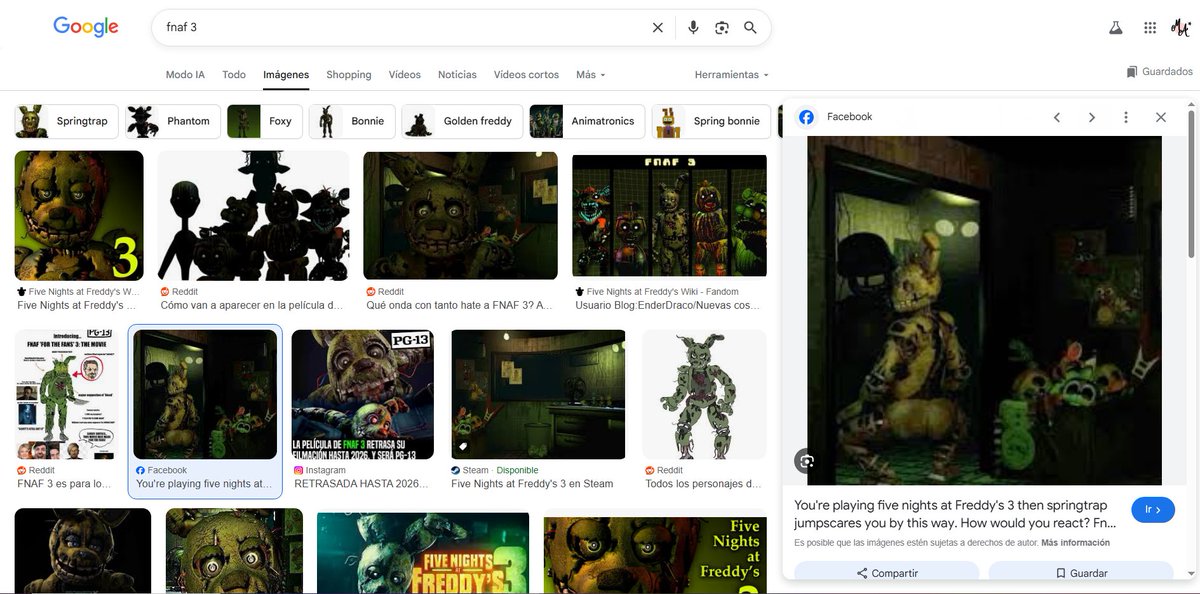Select the Phantom filter chip
Viewport: 1200px width, 594px height.
(x=172, y=121)
